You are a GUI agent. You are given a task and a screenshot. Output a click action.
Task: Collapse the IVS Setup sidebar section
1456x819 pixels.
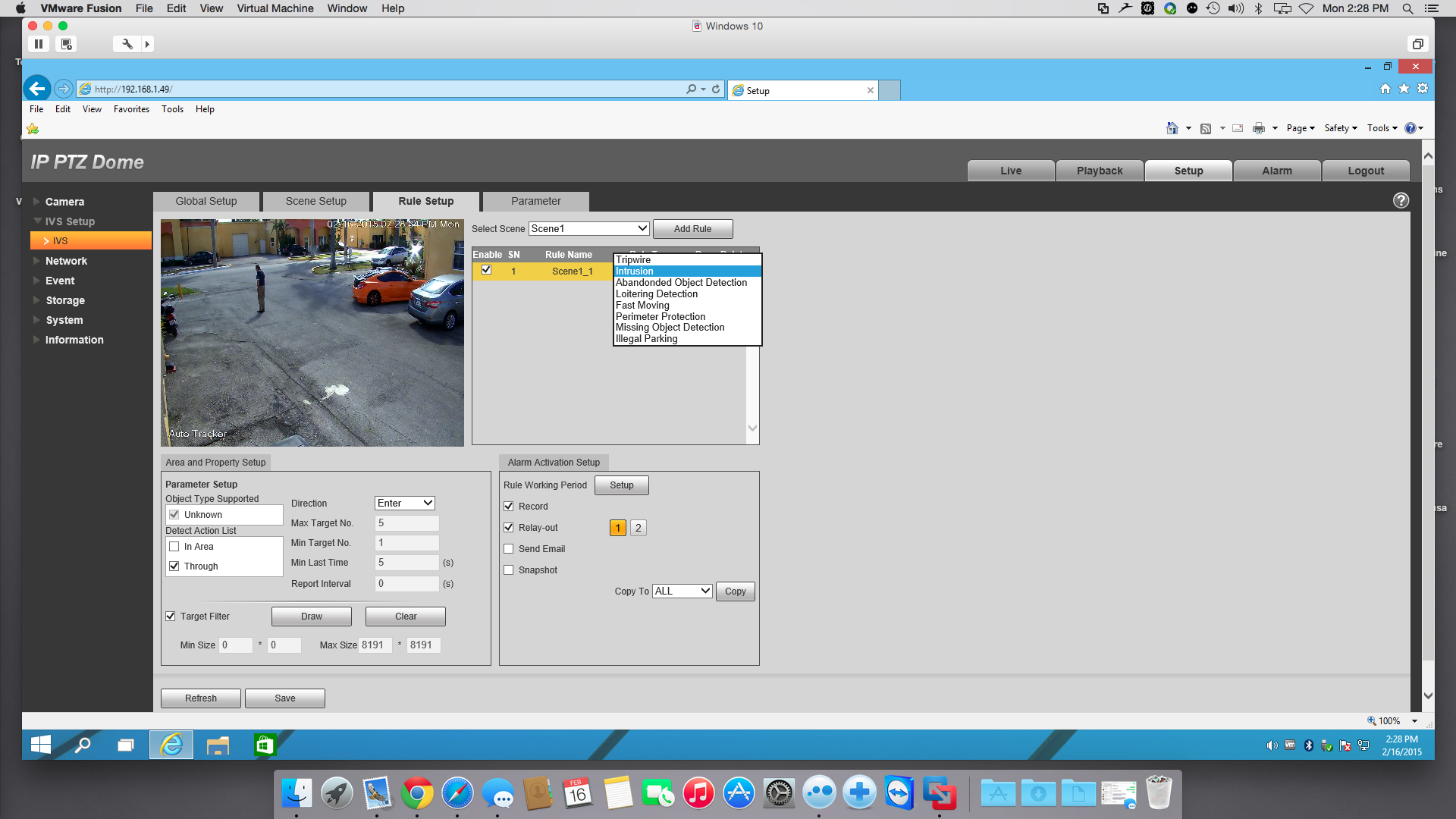(x=69, y=221)
